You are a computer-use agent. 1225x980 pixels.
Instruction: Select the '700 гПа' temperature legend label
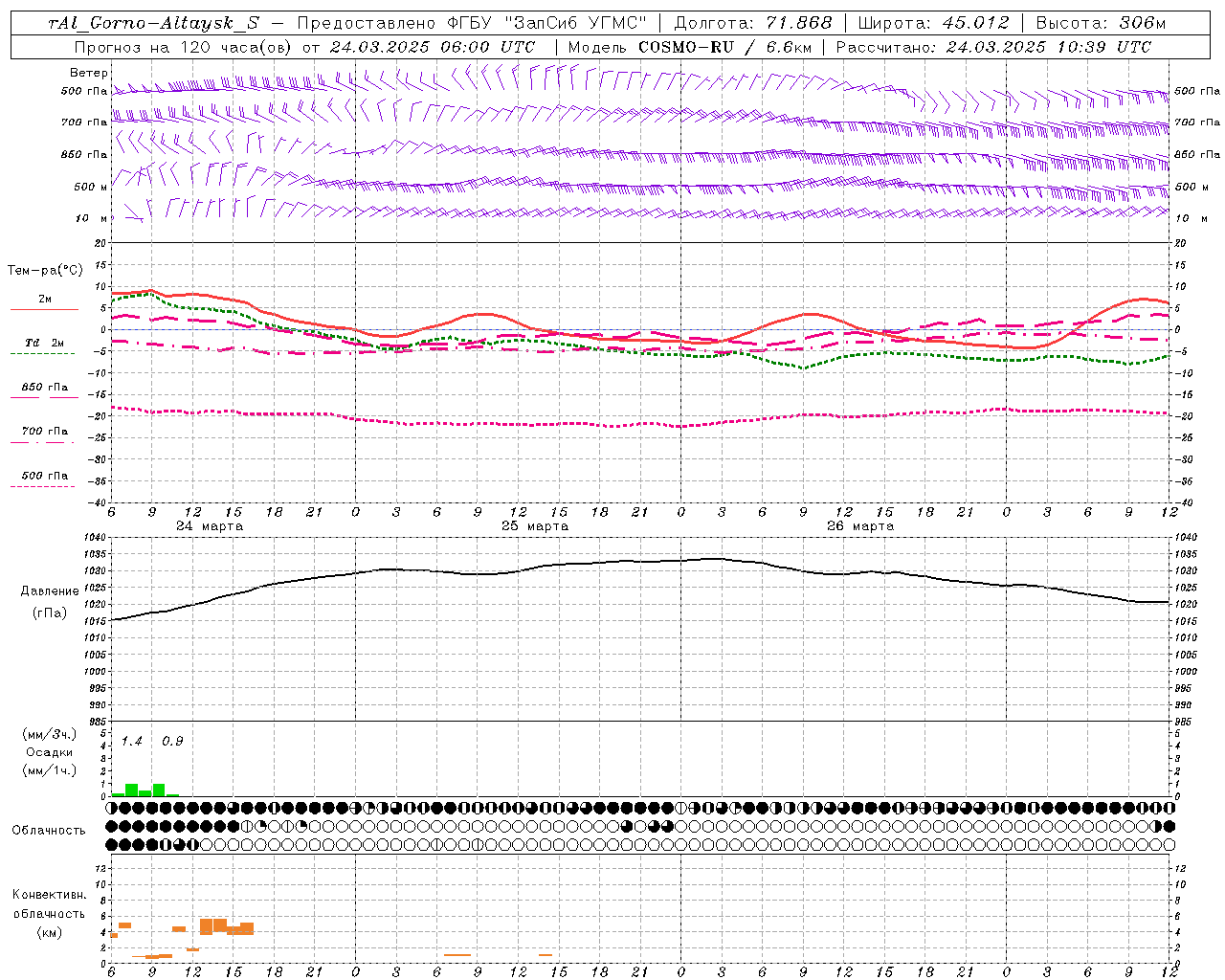click(x=44, y=432)
